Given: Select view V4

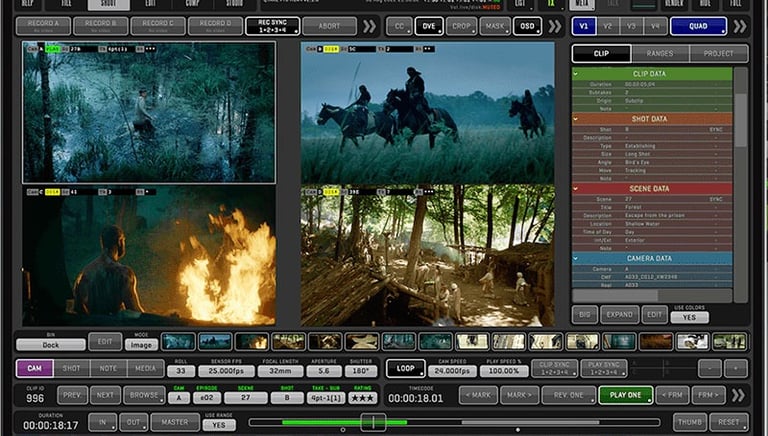Looking at the screenshot, I should [655, 26].
